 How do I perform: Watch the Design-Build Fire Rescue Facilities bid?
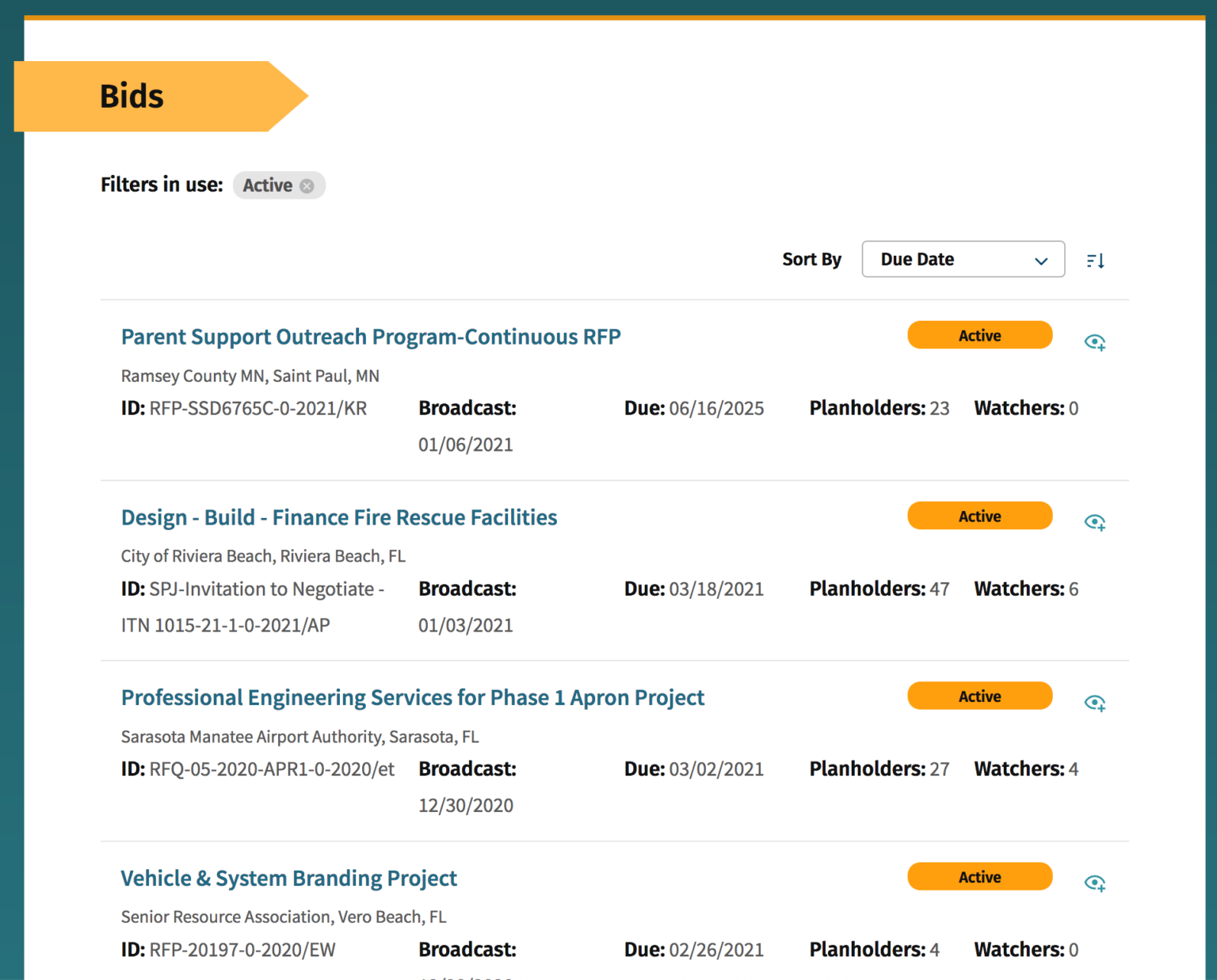(1095, 522)
